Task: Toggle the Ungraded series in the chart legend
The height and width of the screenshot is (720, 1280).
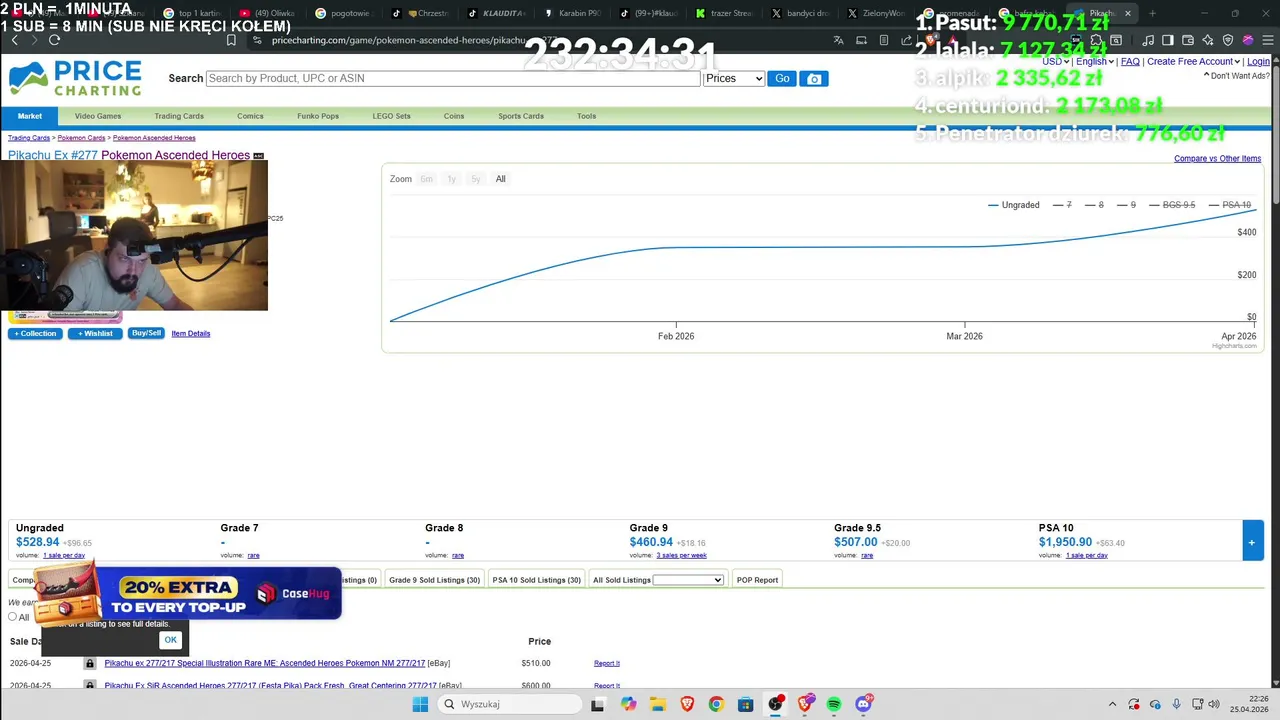Action: point(1014,205)
